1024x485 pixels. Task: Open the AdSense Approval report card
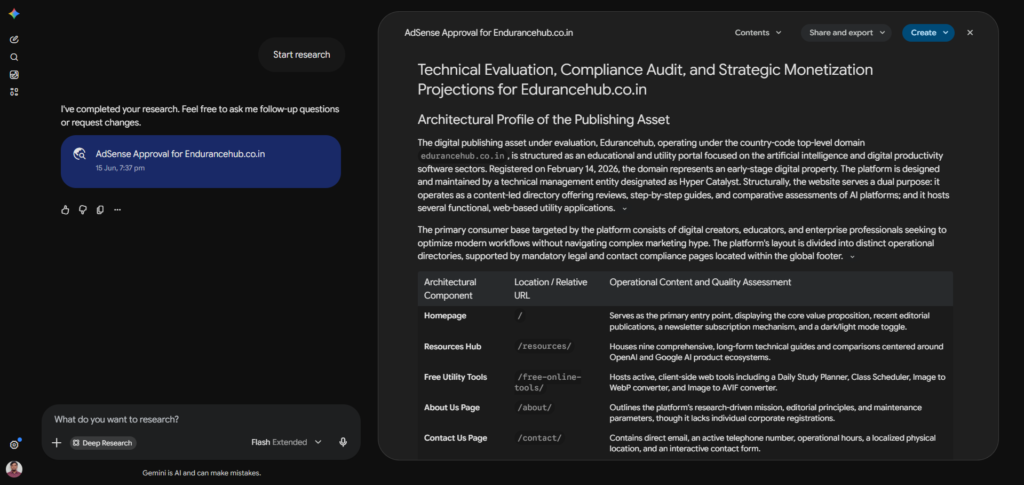coord(200,161)
